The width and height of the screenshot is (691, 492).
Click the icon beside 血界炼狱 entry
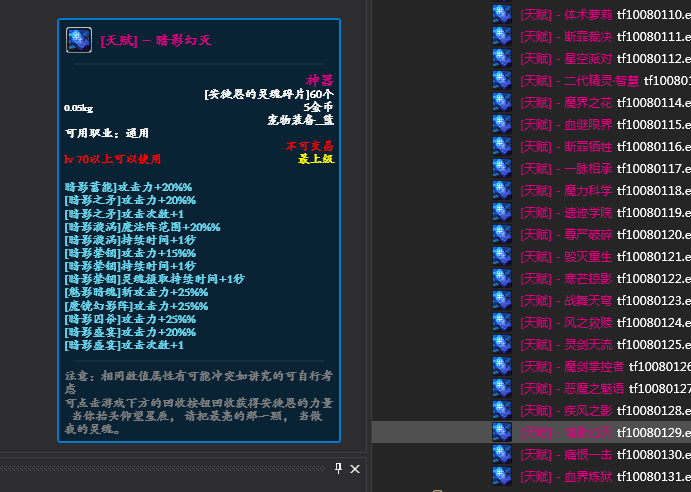[502, 477]
